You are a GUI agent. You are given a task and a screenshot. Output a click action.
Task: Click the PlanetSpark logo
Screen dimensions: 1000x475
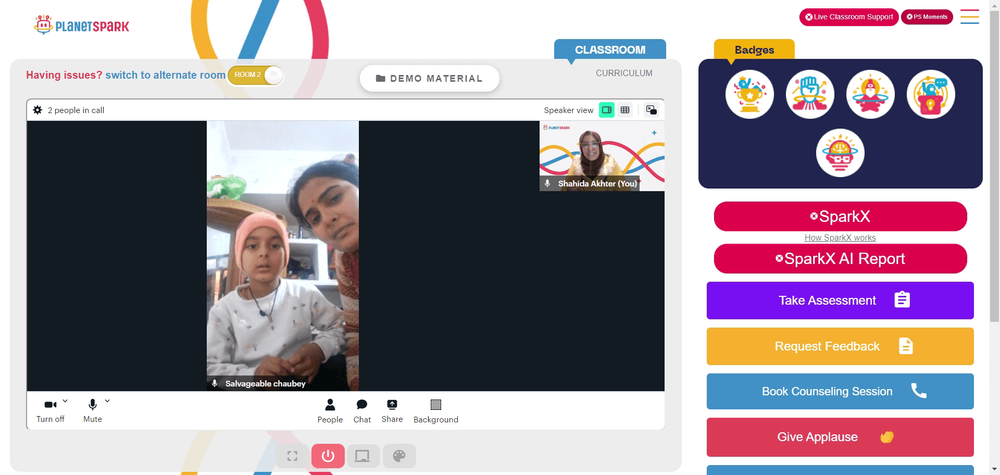81,25
